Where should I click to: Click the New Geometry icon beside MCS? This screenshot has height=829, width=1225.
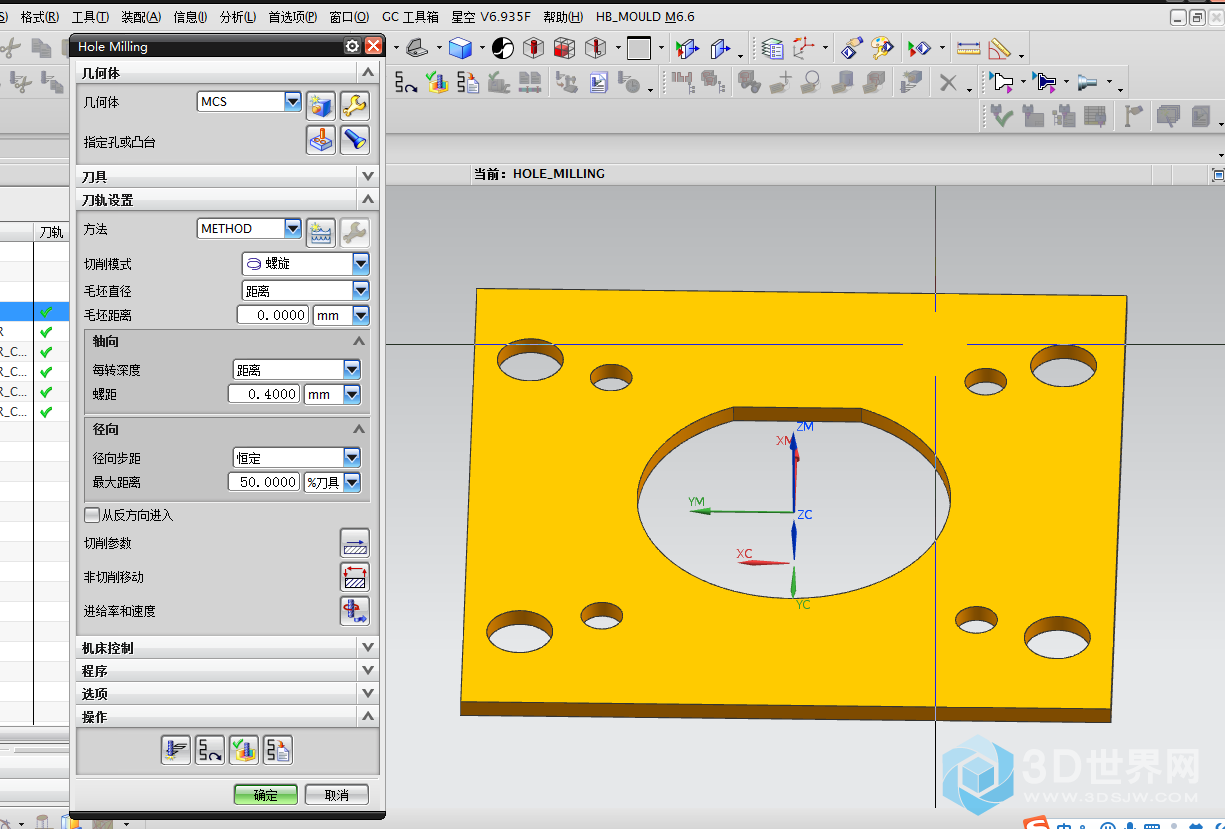[x=320, y=104]
